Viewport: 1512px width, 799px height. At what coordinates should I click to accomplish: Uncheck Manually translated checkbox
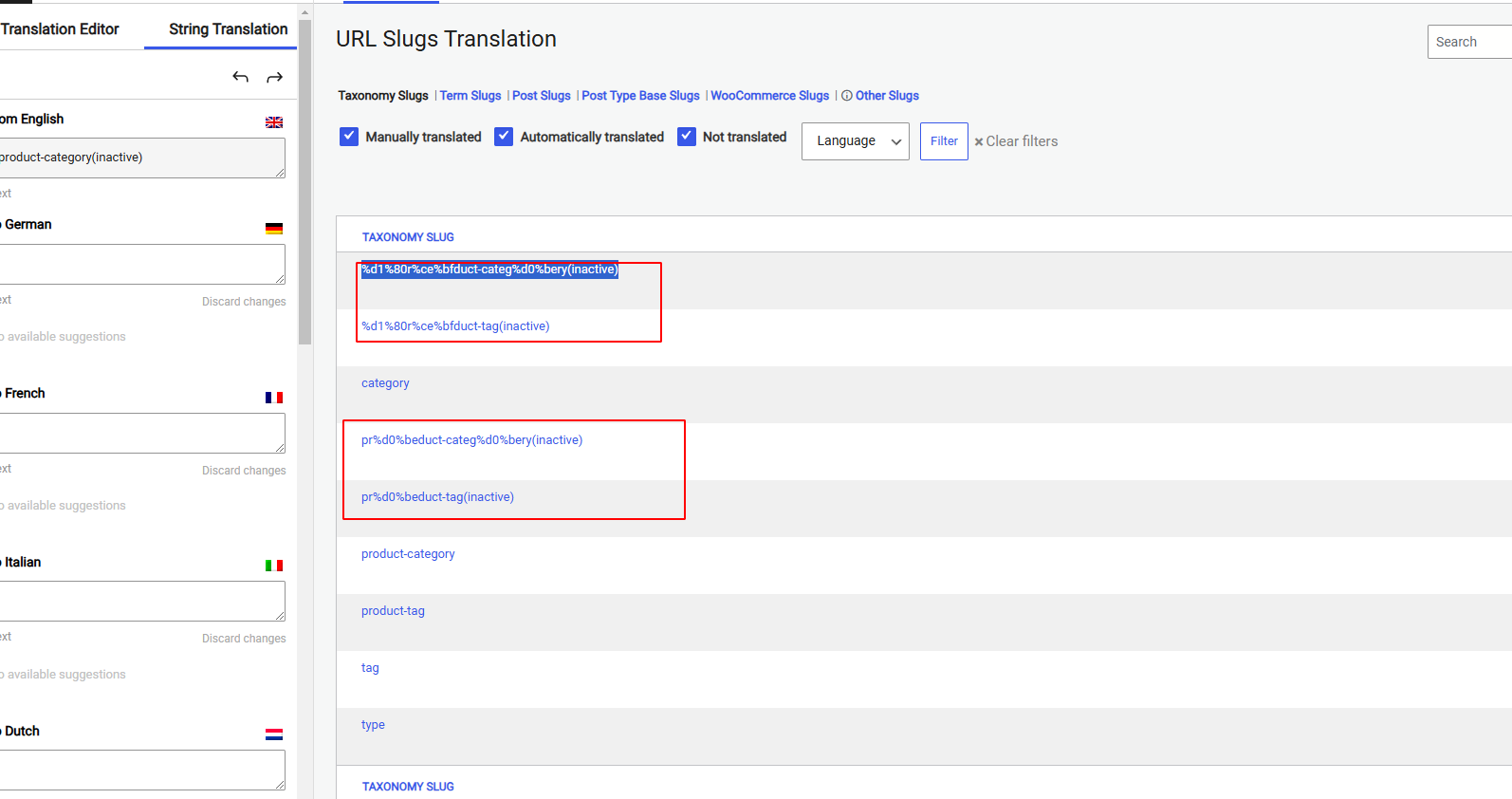coord(349,137)
